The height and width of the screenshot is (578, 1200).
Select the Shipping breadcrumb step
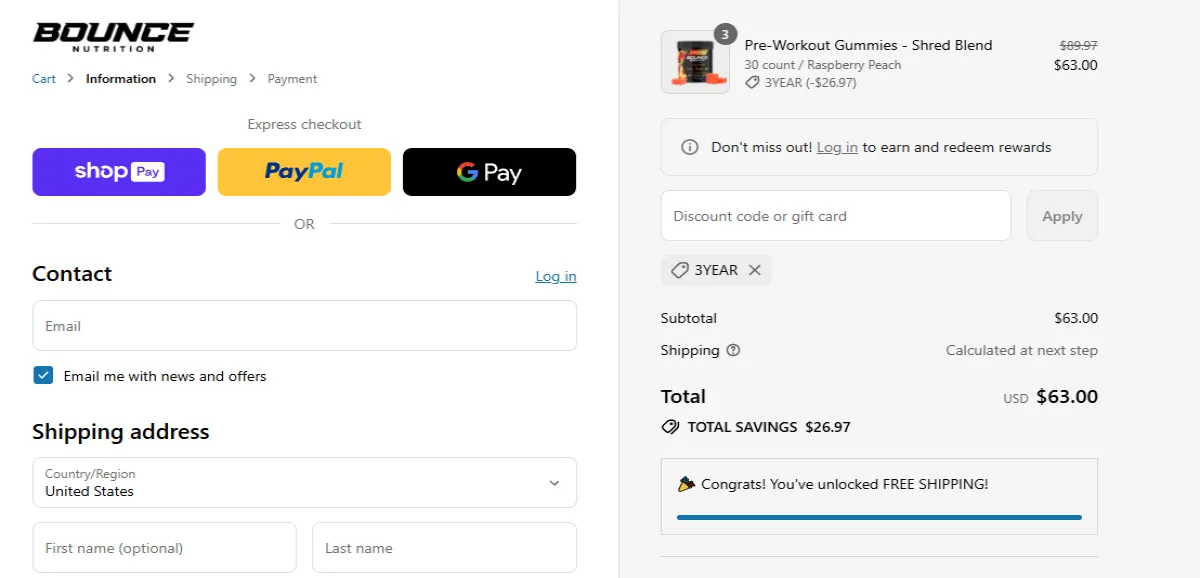(211, 78)
